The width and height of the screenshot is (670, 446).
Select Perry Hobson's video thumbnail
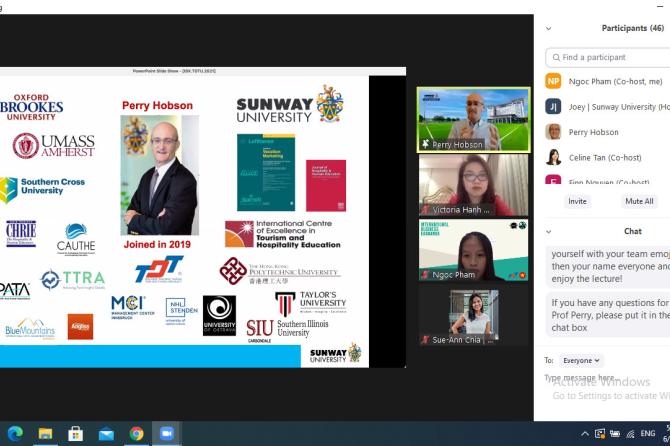click(x=473, y=119)
